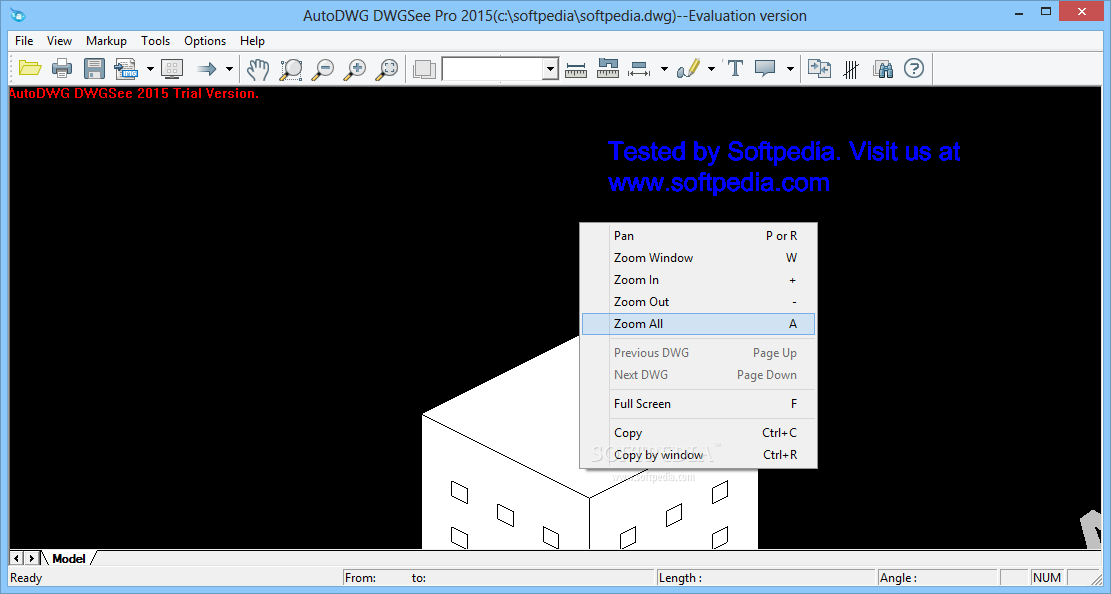Click the blue 'www.softpedia.com' drawing text
1111x594 pixels.
718,183
